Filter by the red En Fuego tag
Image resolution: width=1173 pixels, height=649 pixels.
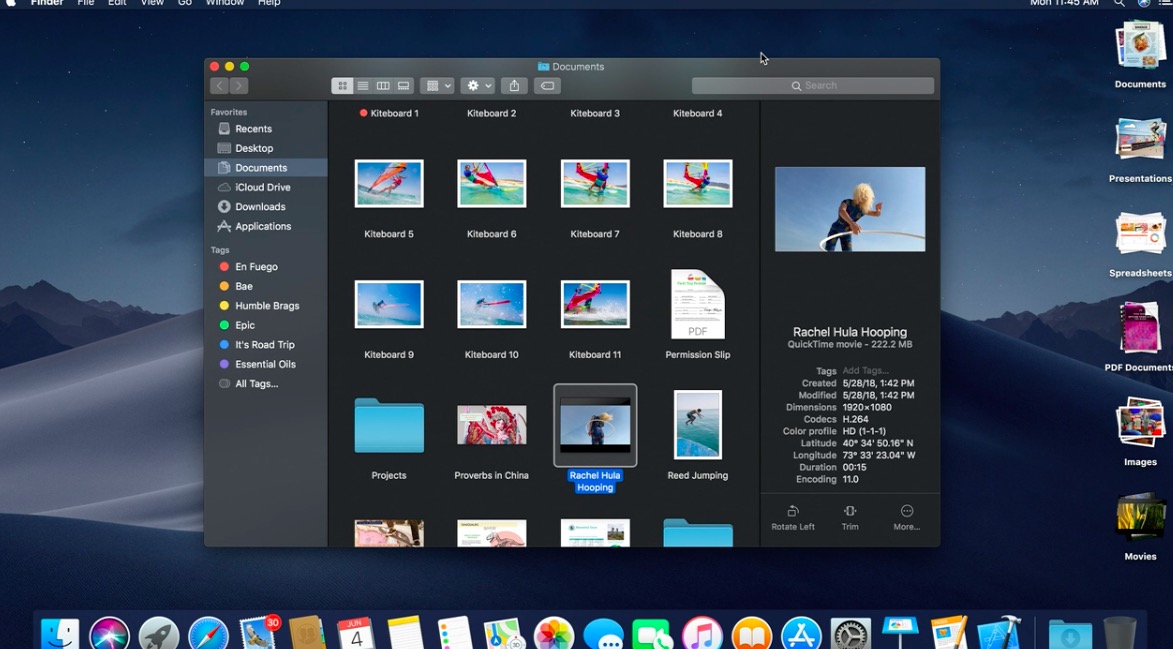(256, 267)
